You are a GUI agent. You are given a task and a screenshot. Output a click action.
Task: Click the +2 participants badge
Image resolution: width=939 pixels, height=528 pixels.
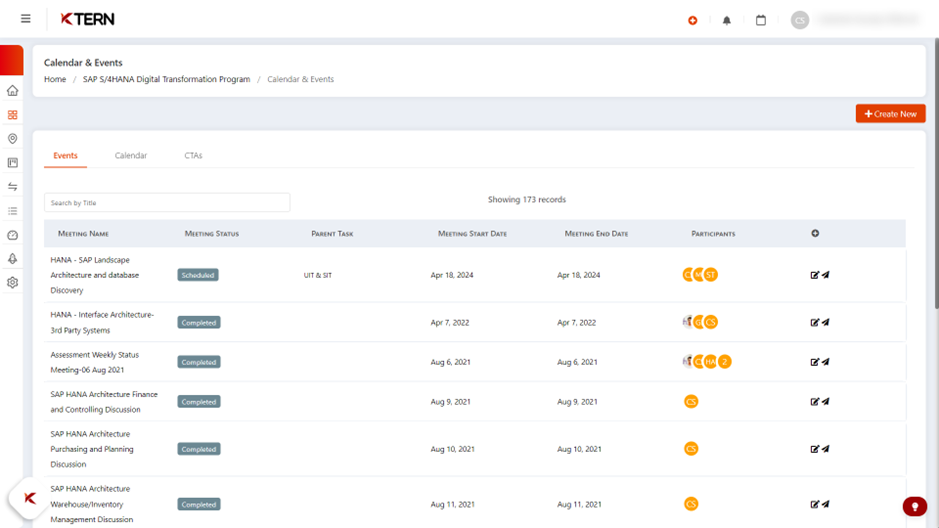725,362
